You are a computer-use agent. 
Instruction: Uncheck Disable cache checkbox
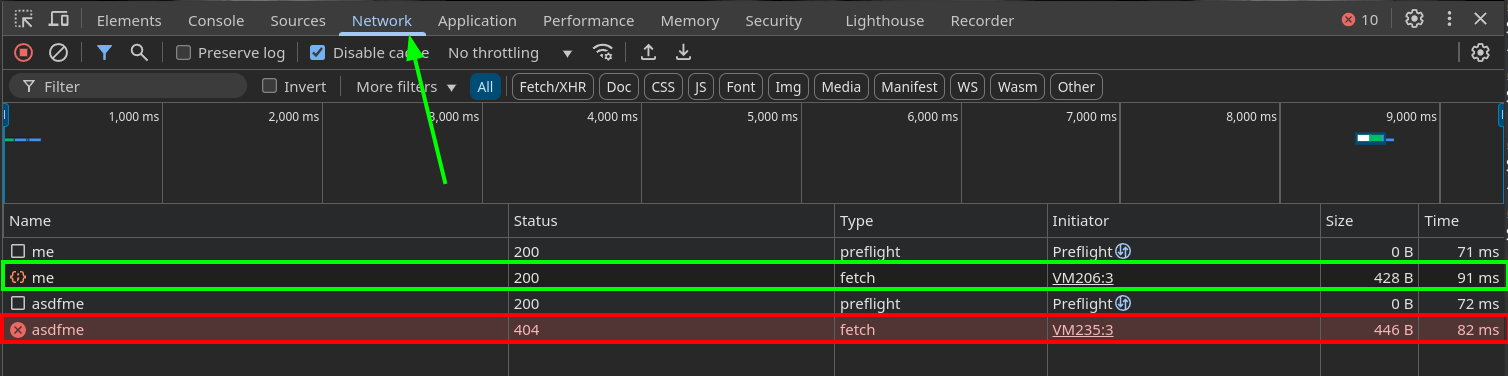click(318, 53)
